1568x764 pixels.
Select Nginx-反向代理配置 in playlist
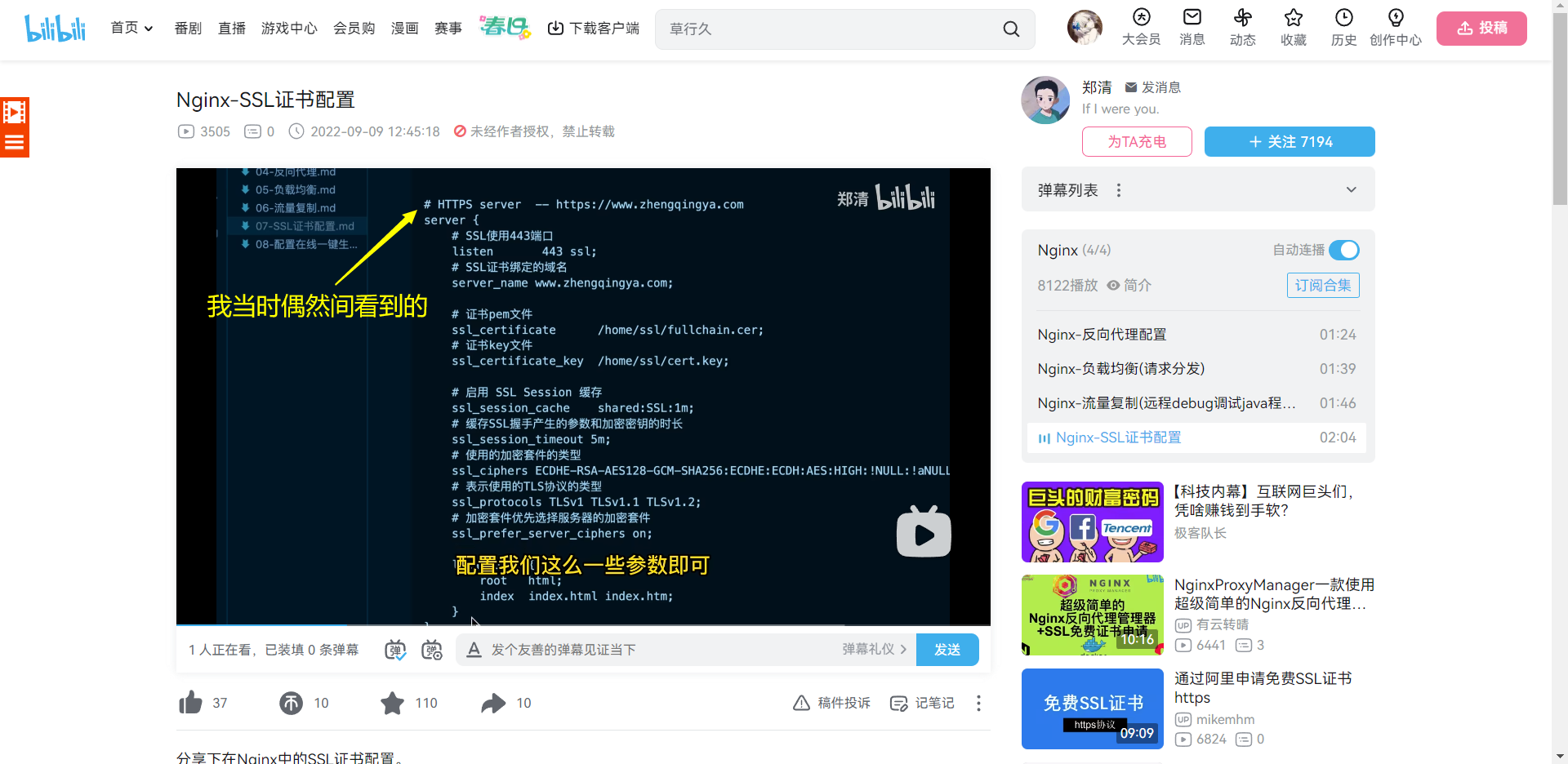(1102, 335)
